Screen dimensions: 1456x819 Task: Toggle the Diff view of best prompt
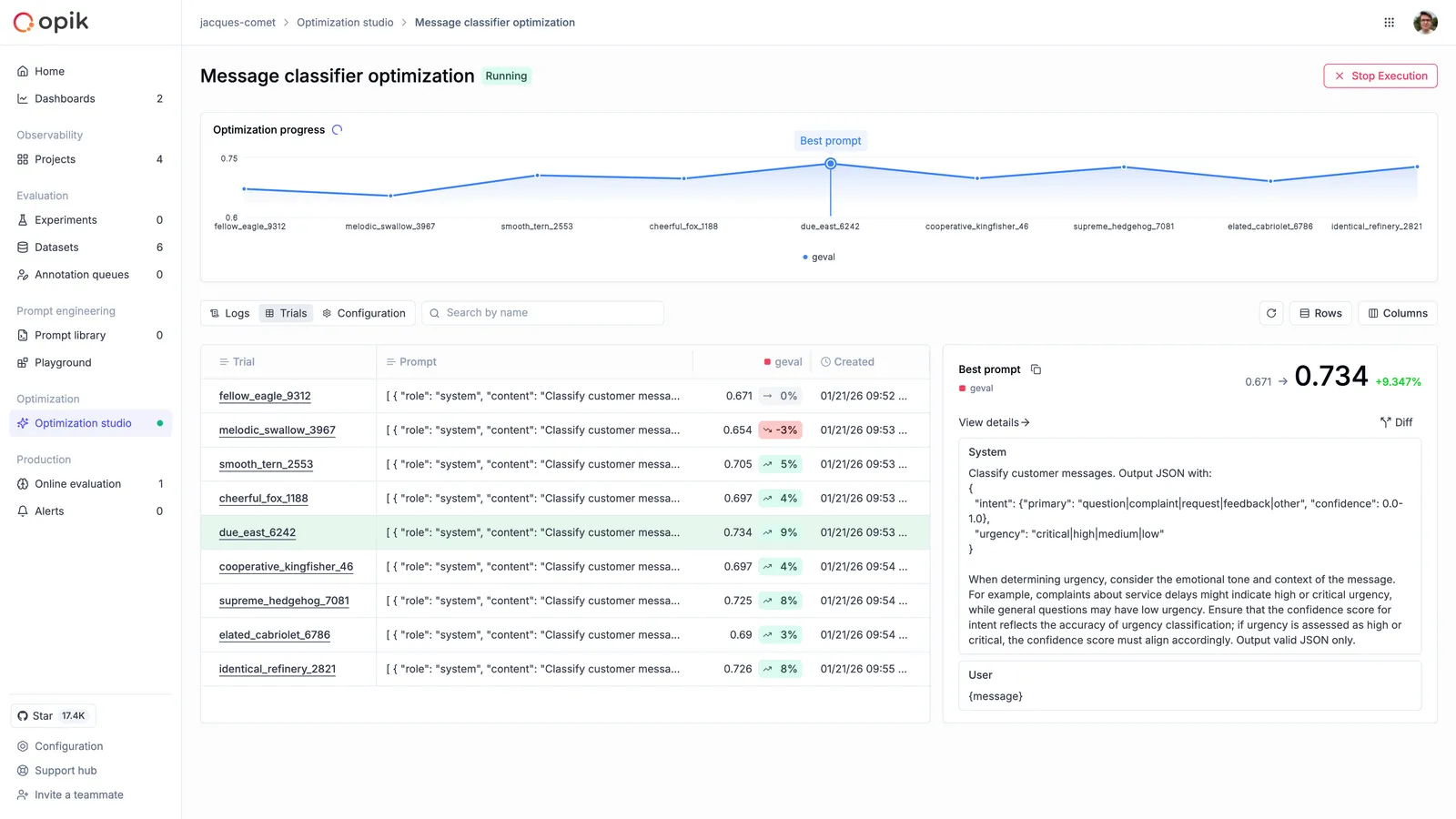tap(1396, 422)
